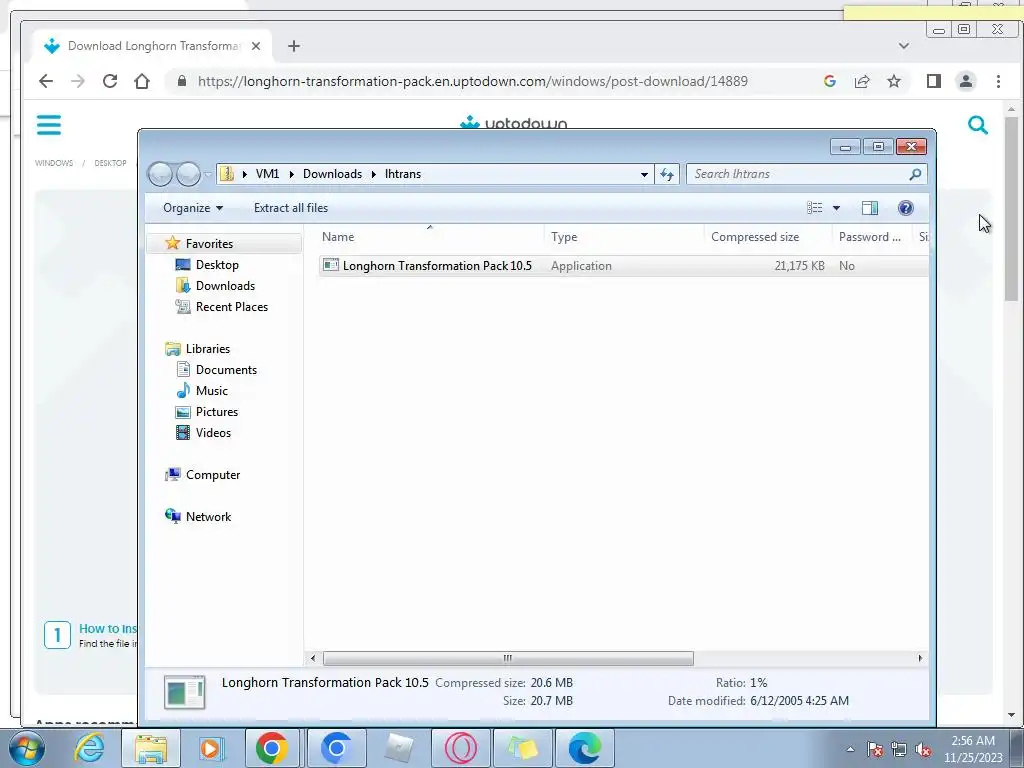Image resolution: width=1024 pixels, height=768 pixels.
Task: Click horizontal scrollbar right arrow
Action: coord(920,658)
